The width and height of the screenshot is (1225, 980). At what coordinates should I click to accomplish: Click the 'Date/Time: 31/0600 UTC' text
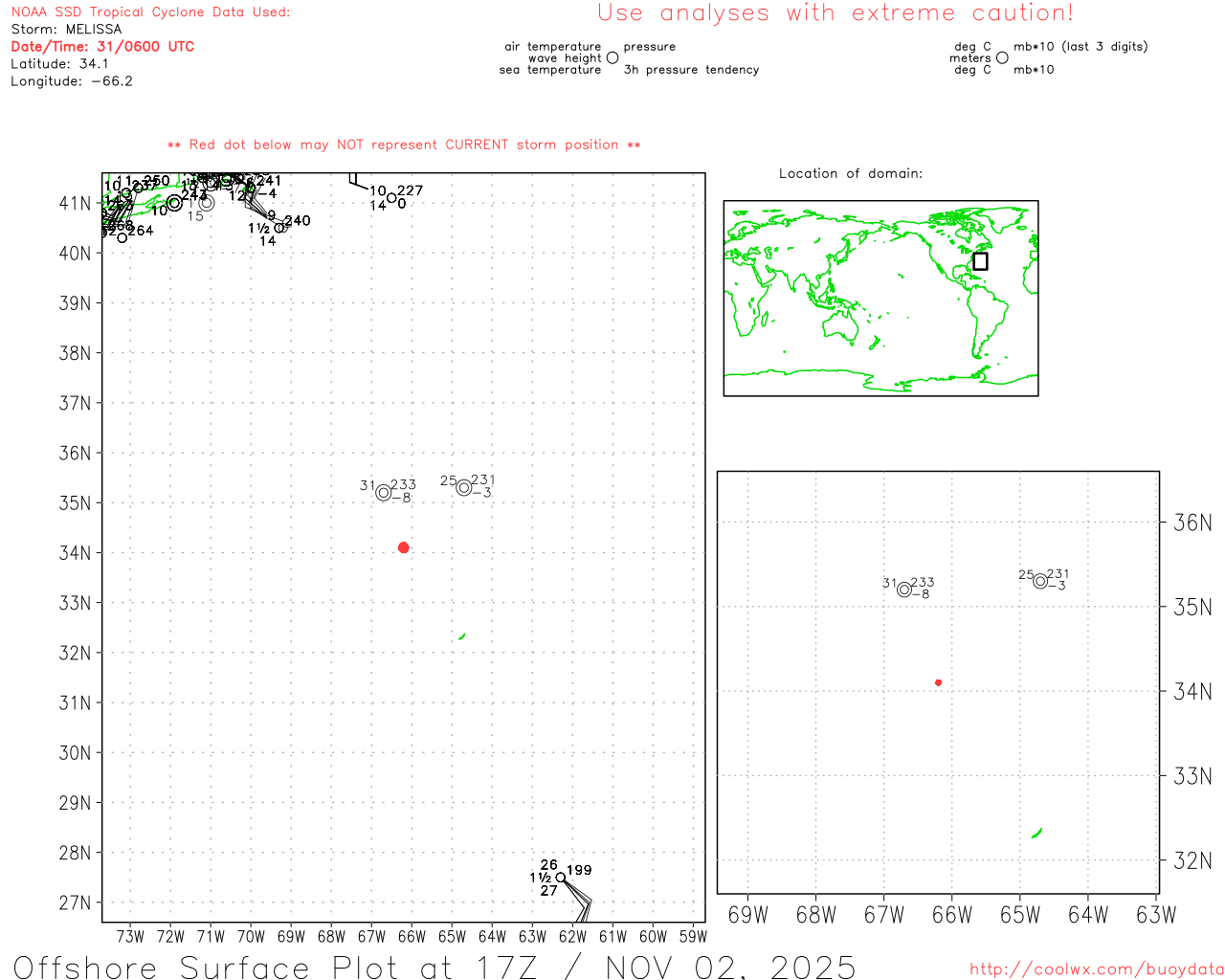click(x=102, y=47)
